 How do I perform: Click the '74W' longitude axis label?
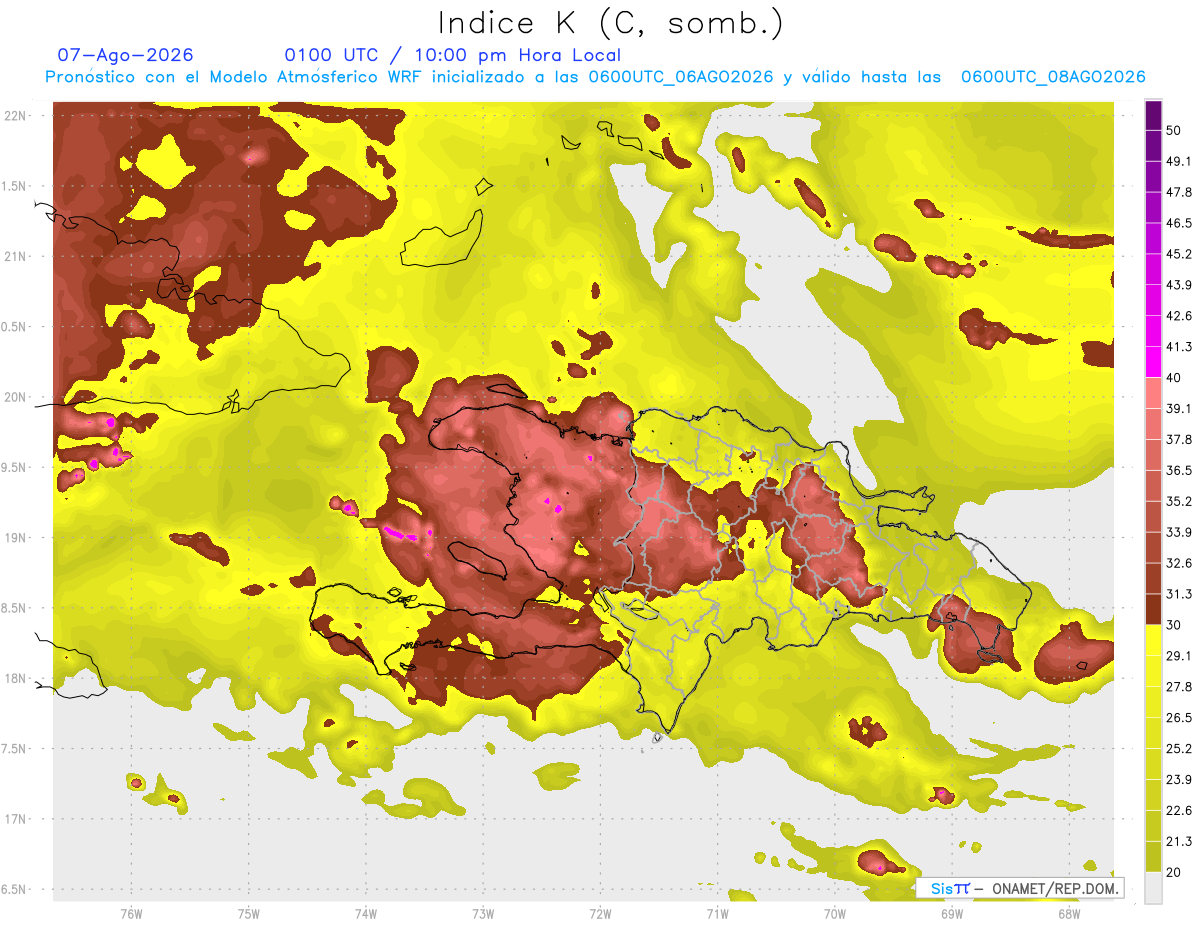click(x=366, y=913)
